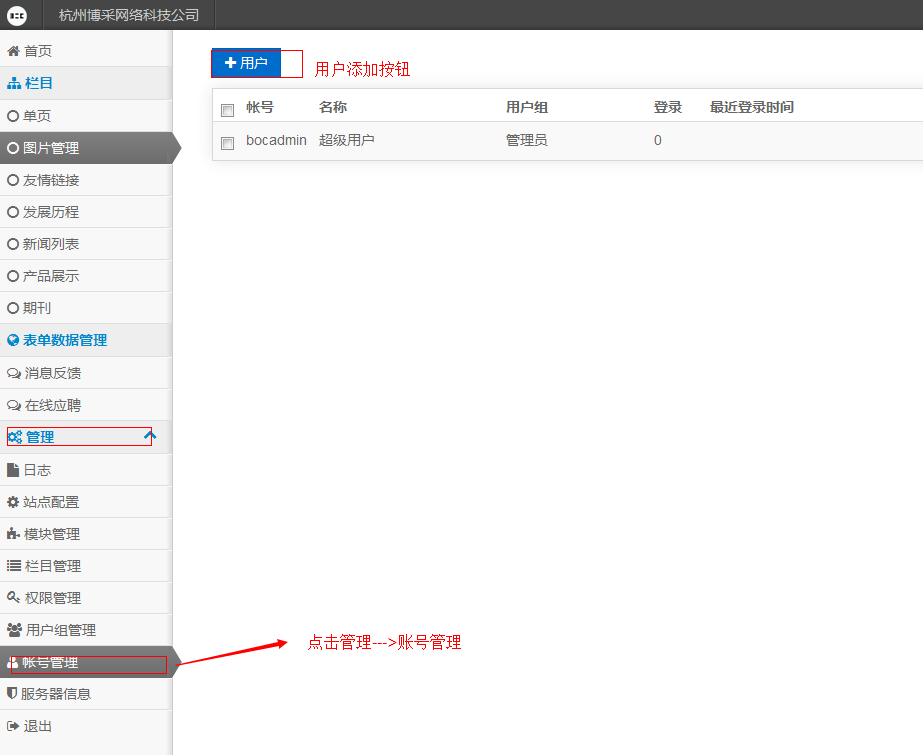Toggle the select-all checkbox in table header
Viewport: 923px width, 755px height.
click(x=227, y=109)
